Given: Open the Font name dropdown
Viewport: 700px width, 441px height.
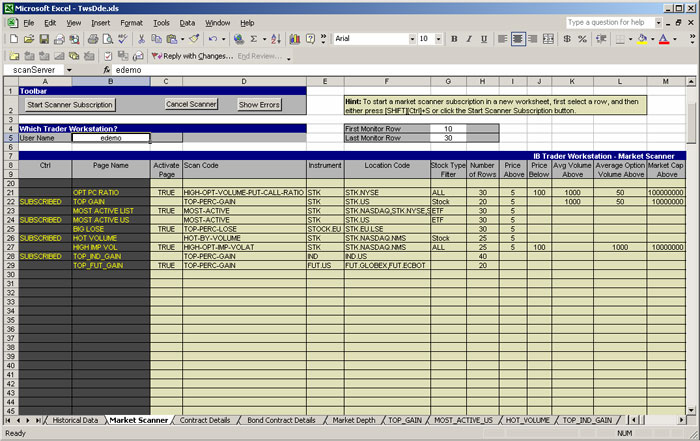Looking at the screenshot, I should click(412, 39).
